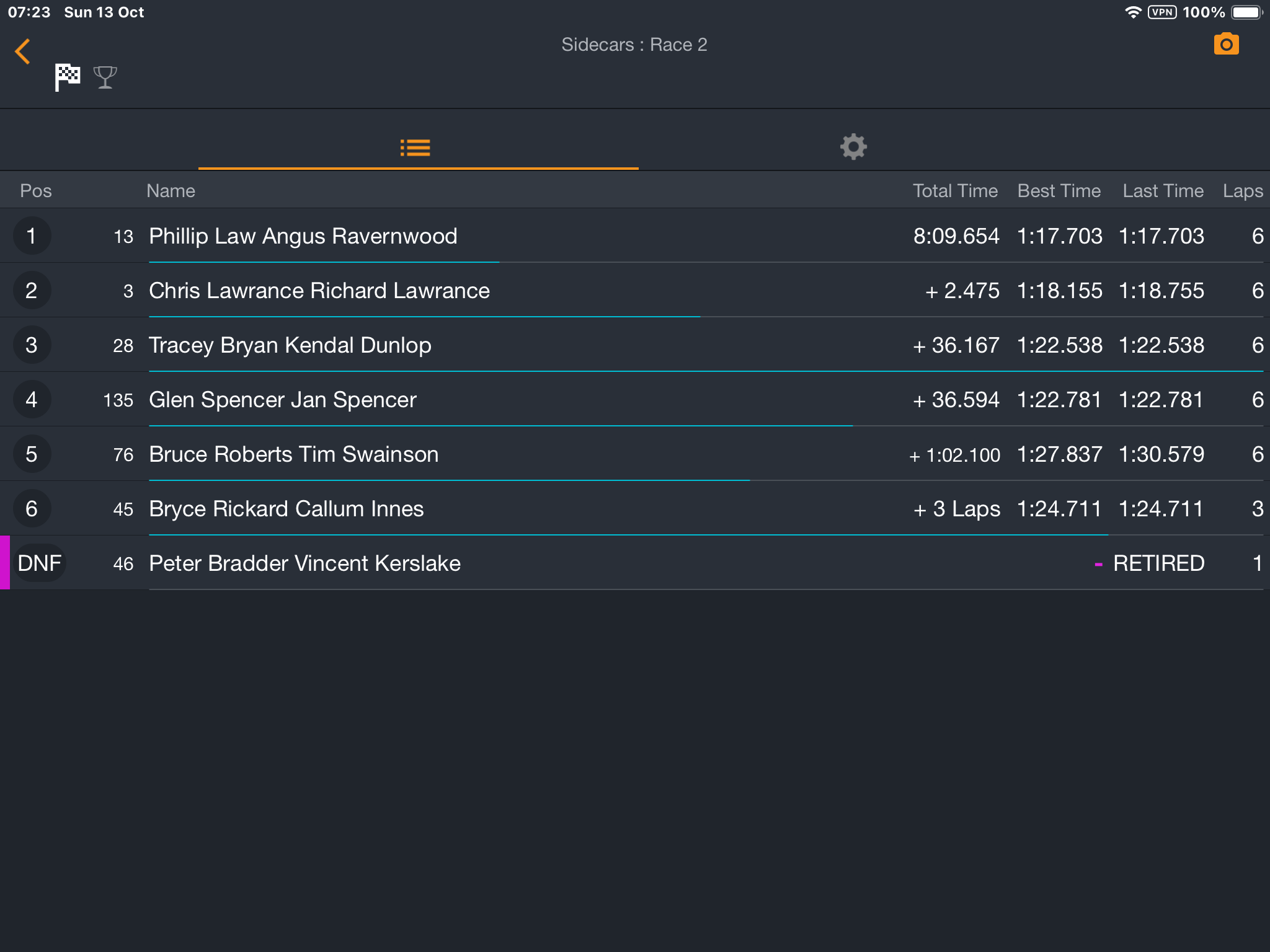Image resolution: width=1270 pixels, height=952 pixels.
Task: Click race number 45
Action: point(123,509)
